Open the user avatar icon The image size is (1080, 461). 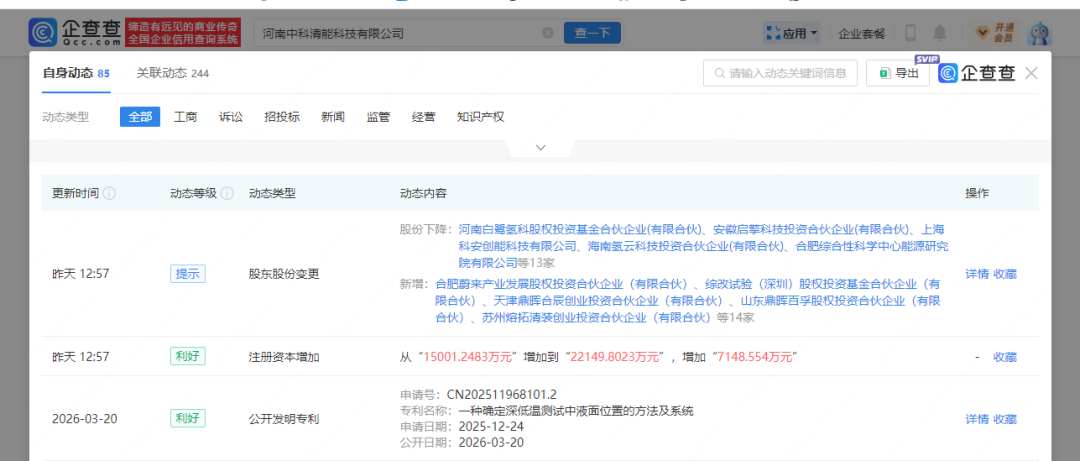pos(1039,32)
